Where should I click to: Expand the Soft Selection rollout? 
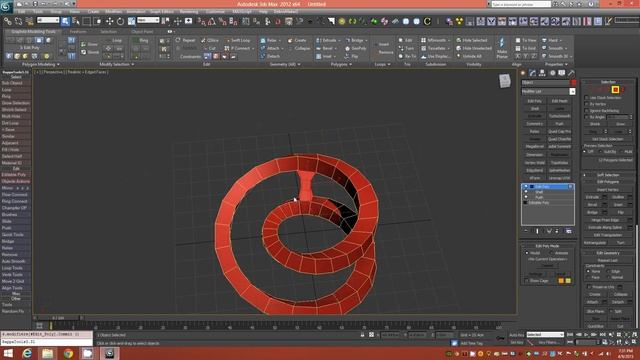tap(608, 175)
